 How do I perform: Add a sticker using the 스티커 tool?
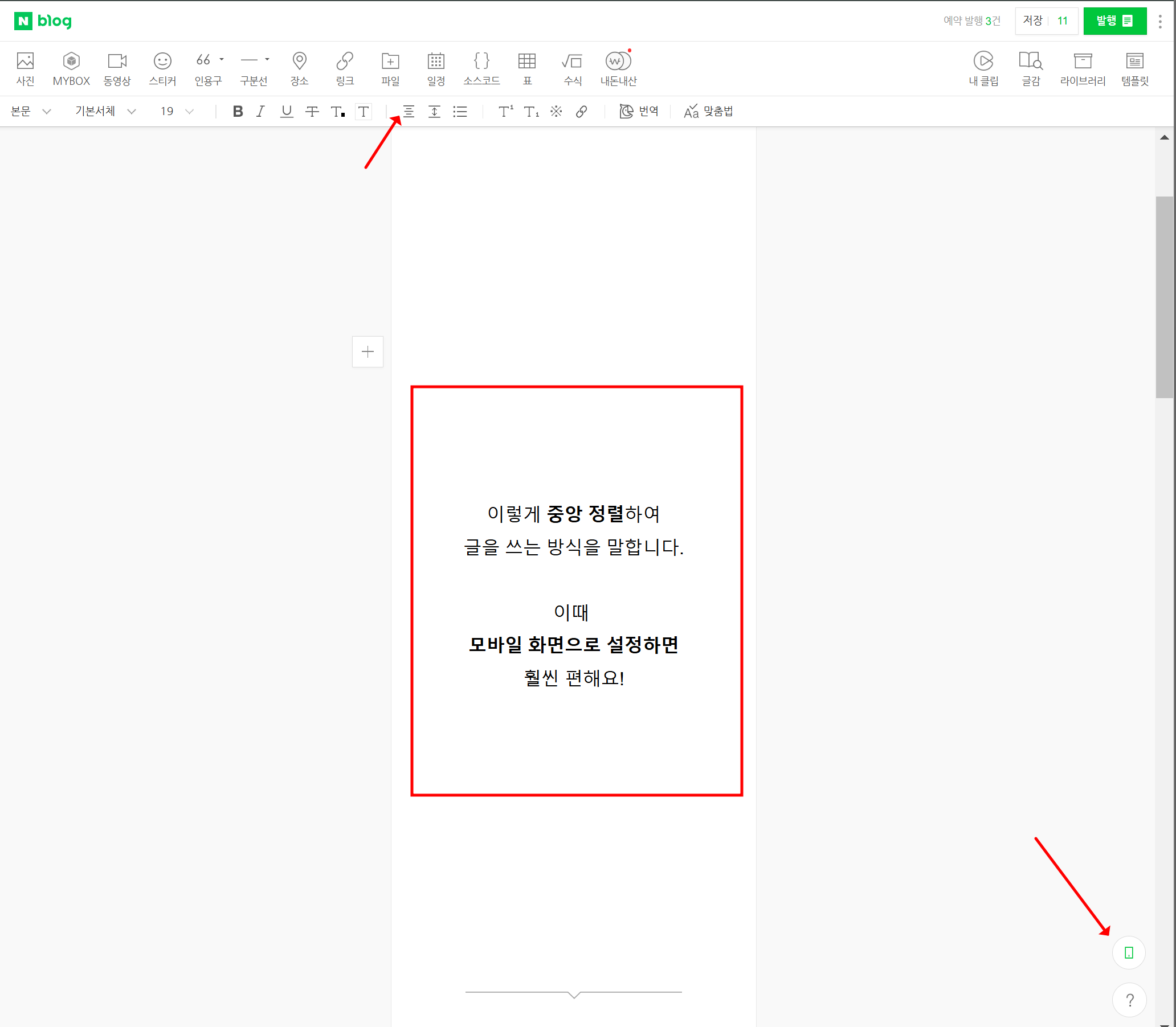162,68
